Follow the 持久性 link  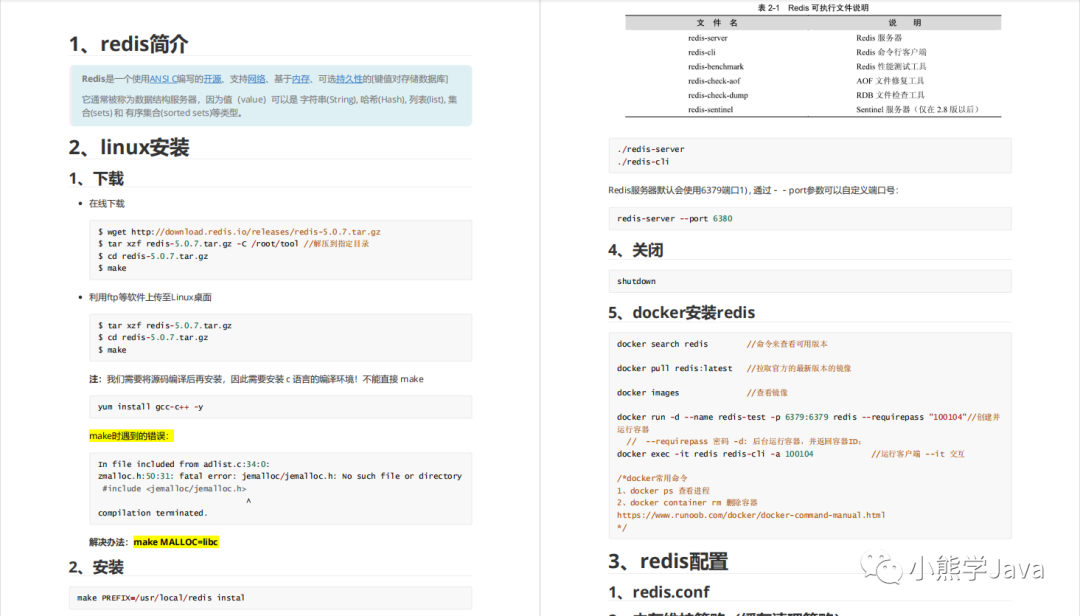[349, 79]
